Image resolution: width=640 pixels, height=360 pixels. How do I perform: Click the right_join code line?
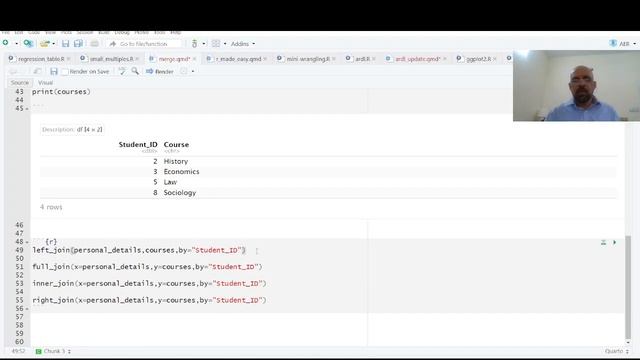(149, 300)
